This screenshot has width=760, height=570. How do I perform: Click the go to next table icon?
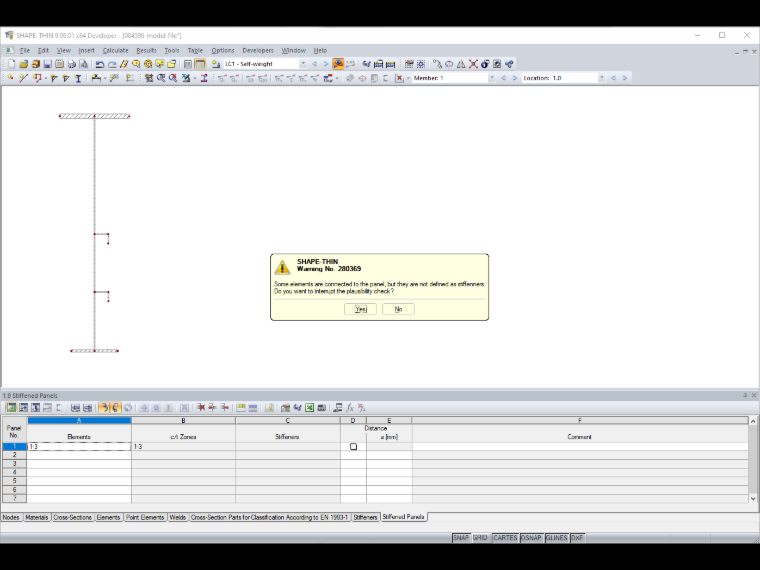(87, 408)
